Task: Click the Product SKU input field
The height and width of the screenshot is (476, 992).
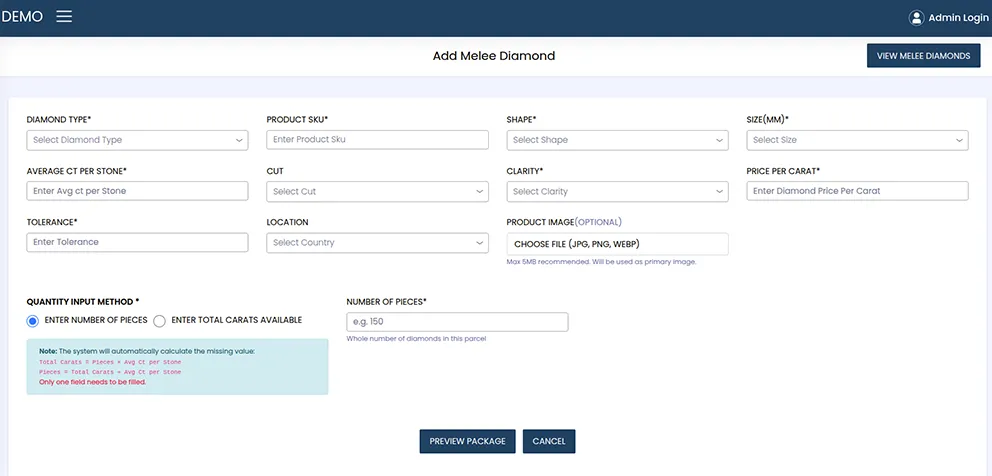Action: (x=377, y=140)
